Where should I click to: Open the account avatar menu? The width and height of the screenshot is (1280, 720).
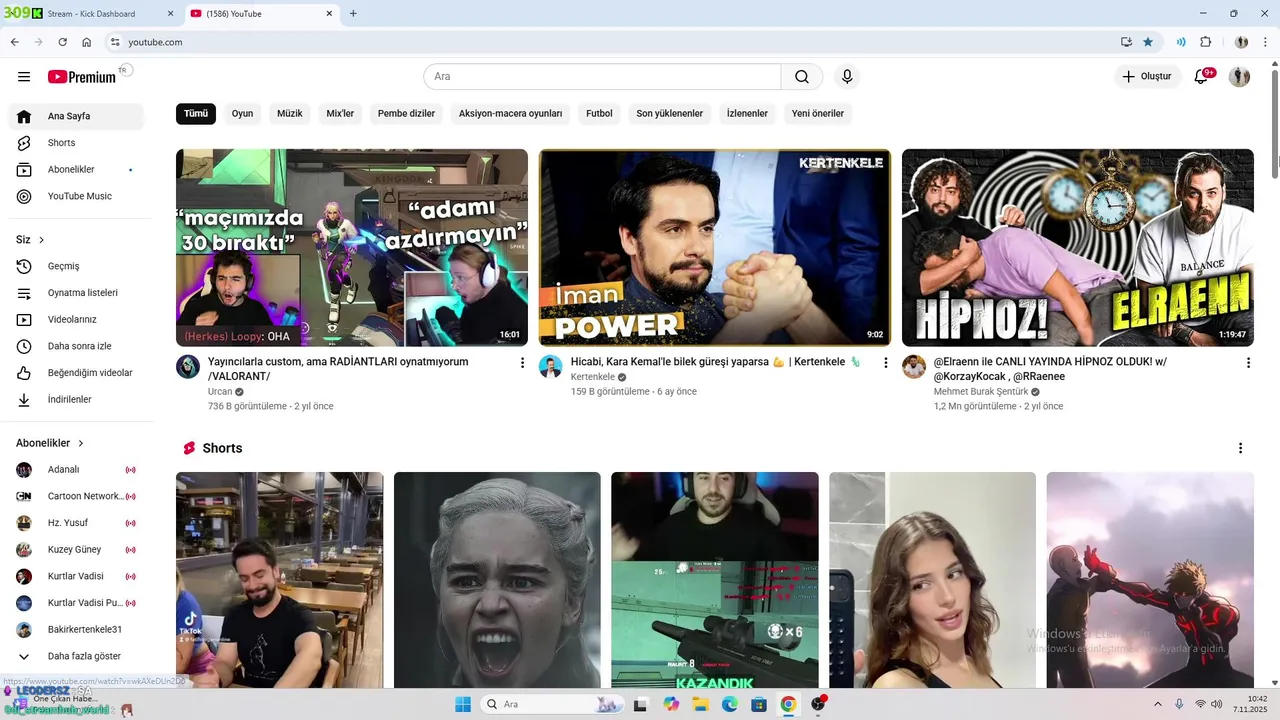point(1239,77)
